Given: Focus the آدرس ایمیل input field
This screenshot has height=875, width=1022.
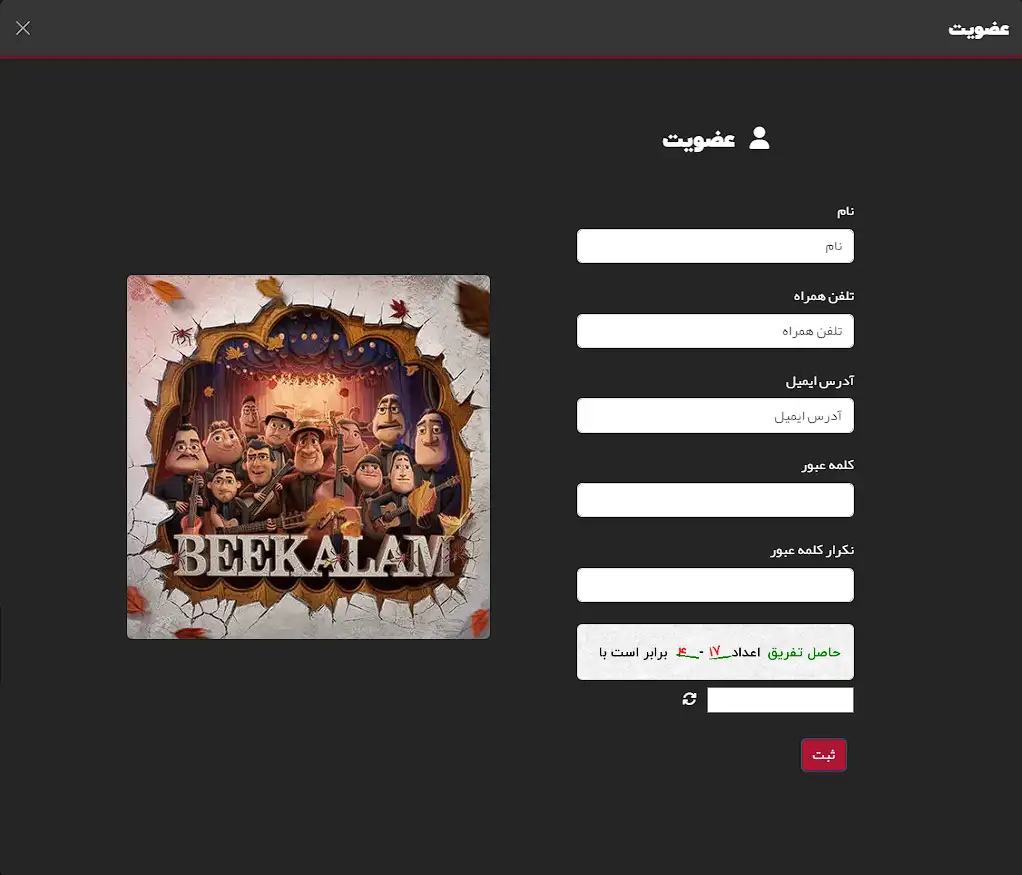Looking at the screenshot, I should point(715,415).
